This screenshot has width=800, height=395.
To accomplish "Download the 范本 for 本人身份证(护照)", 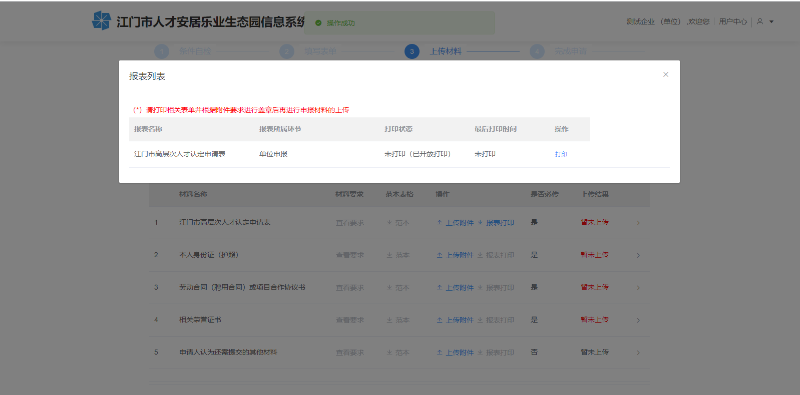I will (x=398, y=255).
